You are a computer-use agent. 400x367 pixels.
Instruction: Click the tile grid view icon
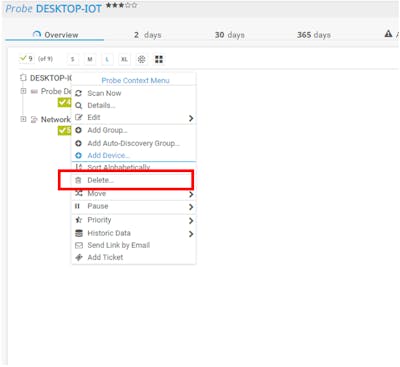click(159, 59)
